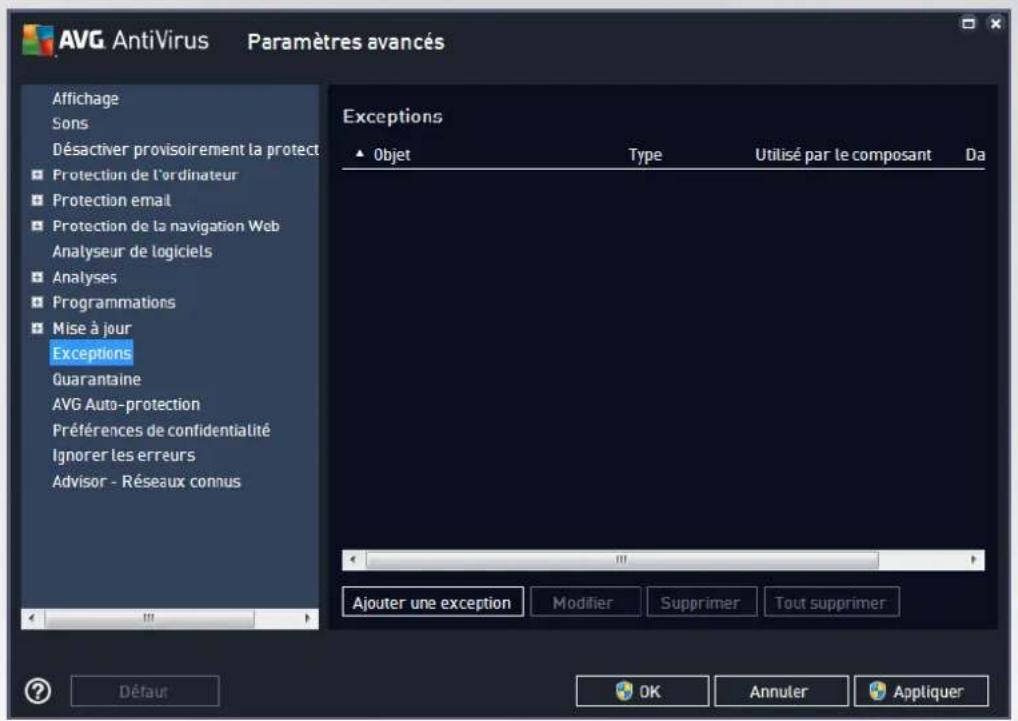Expand Protection de l'ordinateur node
Viewport: 1018px width, 721px height.
click(37, 175)
